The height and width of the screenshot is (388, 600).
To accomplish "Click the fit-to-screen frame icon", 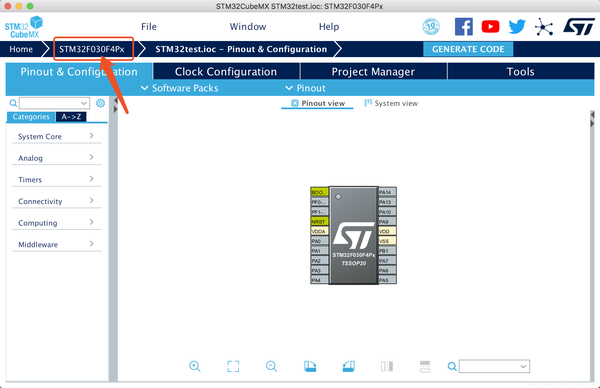I will tap(233, 366).
